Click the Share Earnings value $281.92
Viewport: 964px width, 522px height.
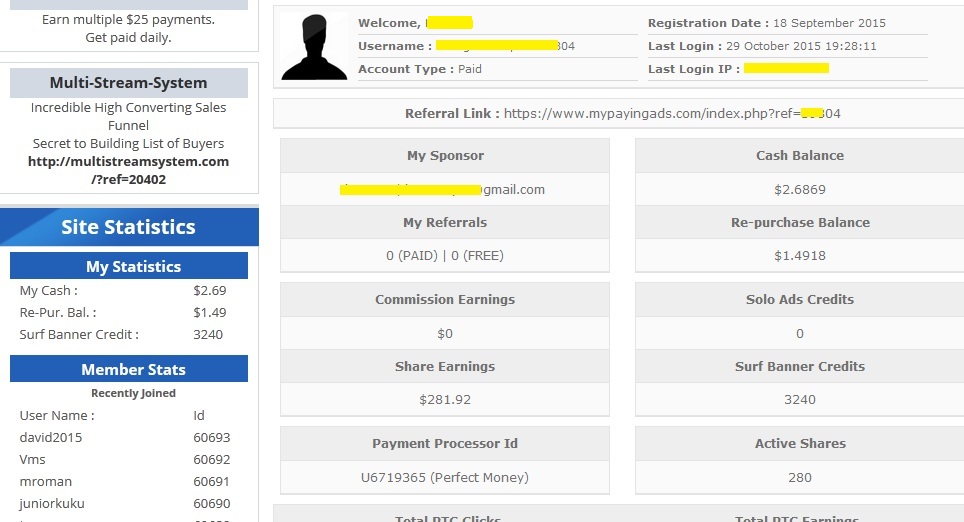point(445,400)
